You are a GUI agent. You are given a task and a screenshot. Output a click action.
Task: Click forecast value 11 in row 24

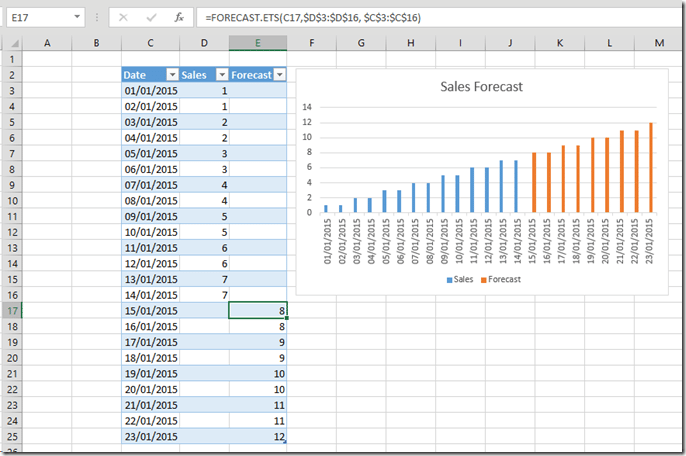point(258,421)
